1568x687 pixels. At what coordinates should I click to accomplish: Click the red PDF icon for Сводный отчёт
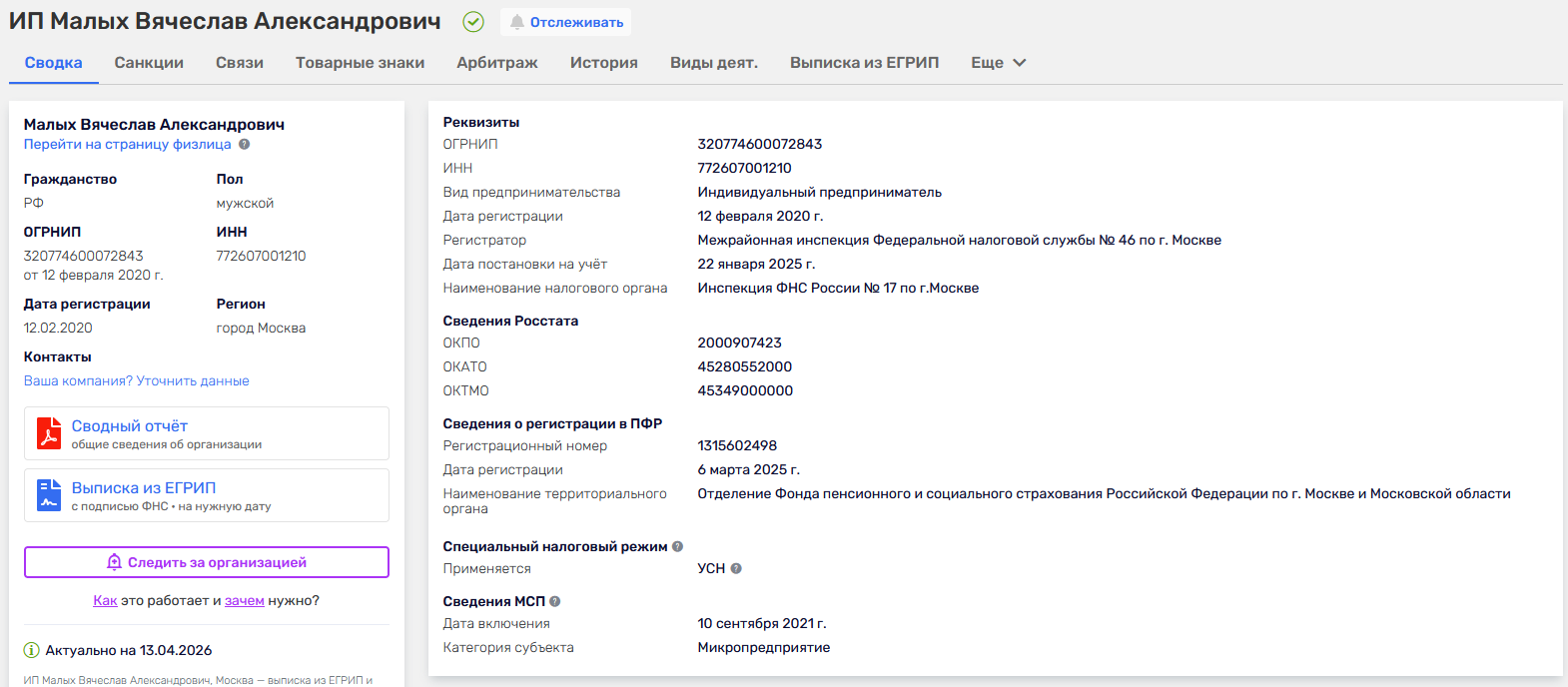pos(49,433)
